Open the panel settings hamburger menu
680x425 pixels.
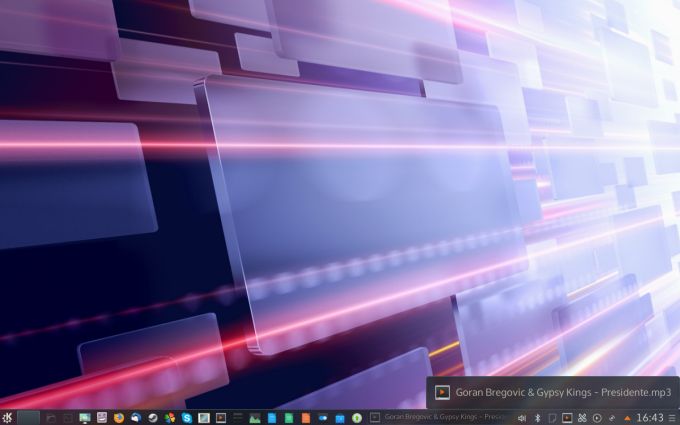tap(673, 418)
